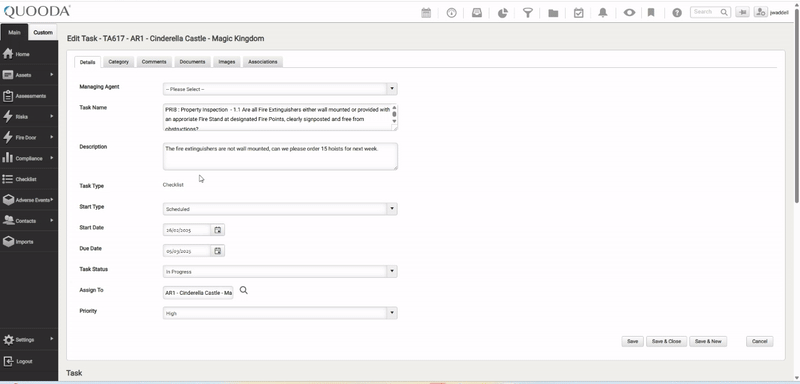The image size is (800, 384).
Task: Click in the Description text area
Action: [280, 156]
